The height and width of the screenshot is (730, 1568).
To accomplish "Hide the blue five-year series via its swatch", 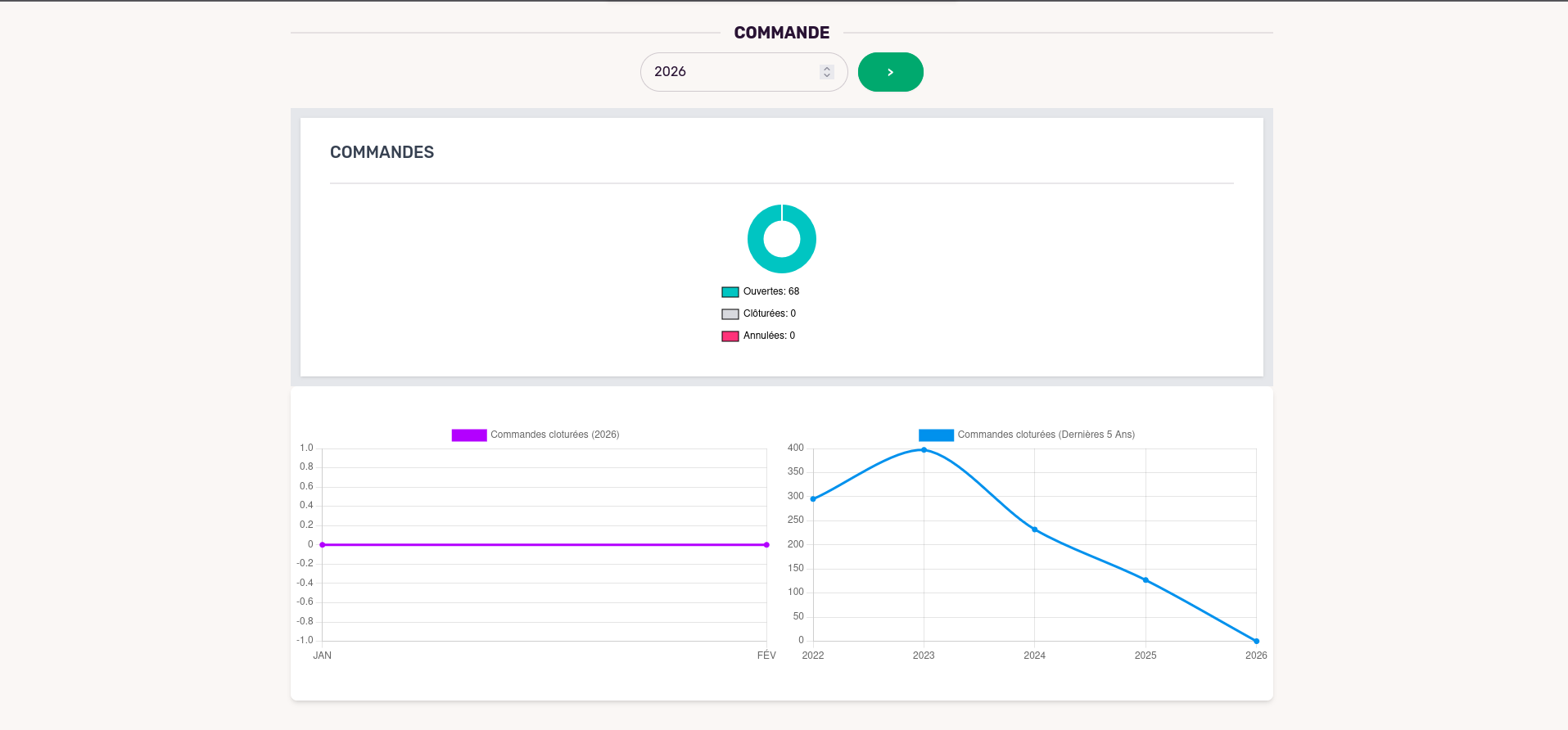I will [x=936, y=435].
